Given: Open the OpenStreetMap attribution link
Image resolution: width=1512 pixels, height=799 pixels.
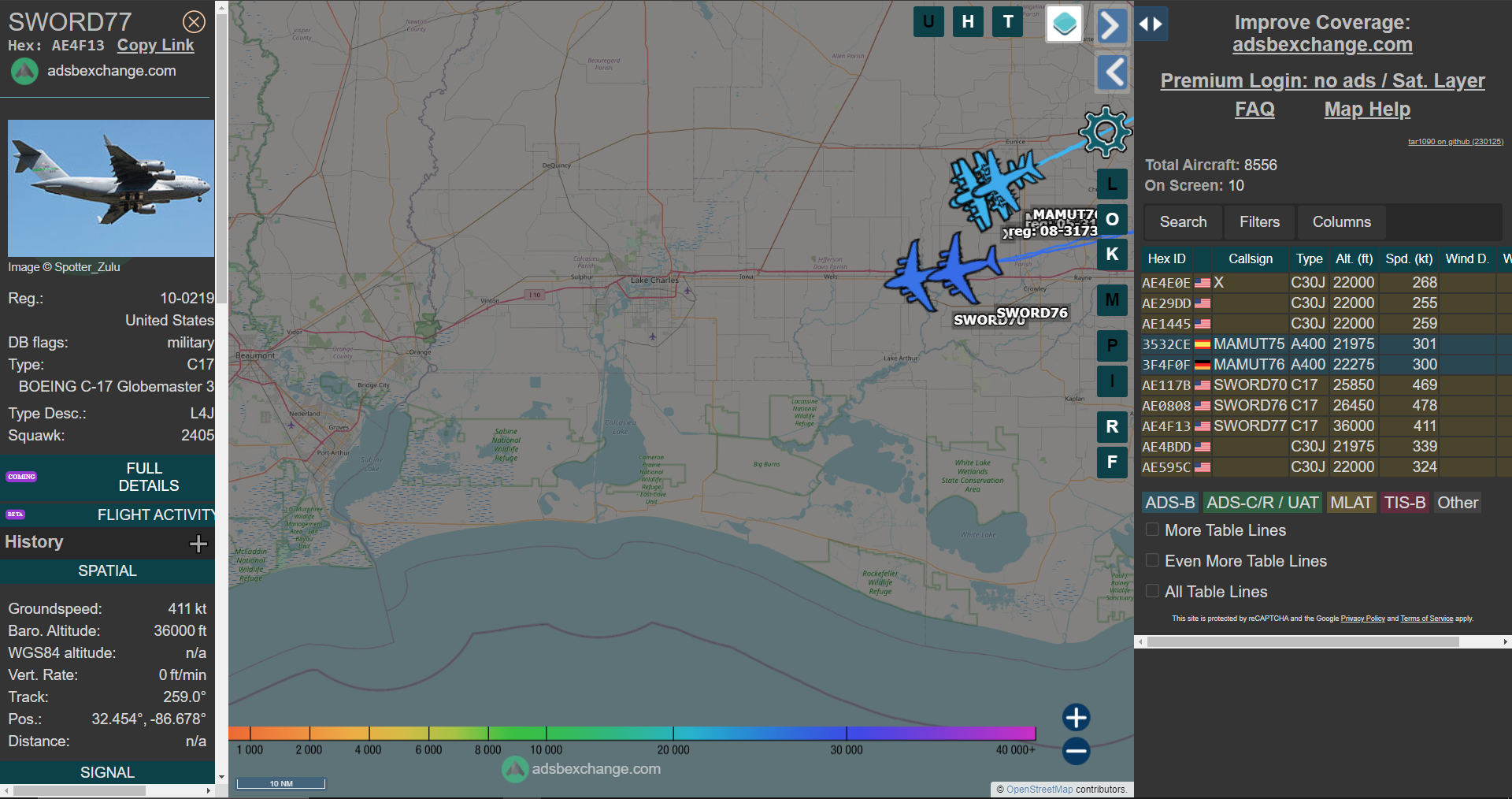Looking at the screenshot, I should click(x=1039, y=790).
